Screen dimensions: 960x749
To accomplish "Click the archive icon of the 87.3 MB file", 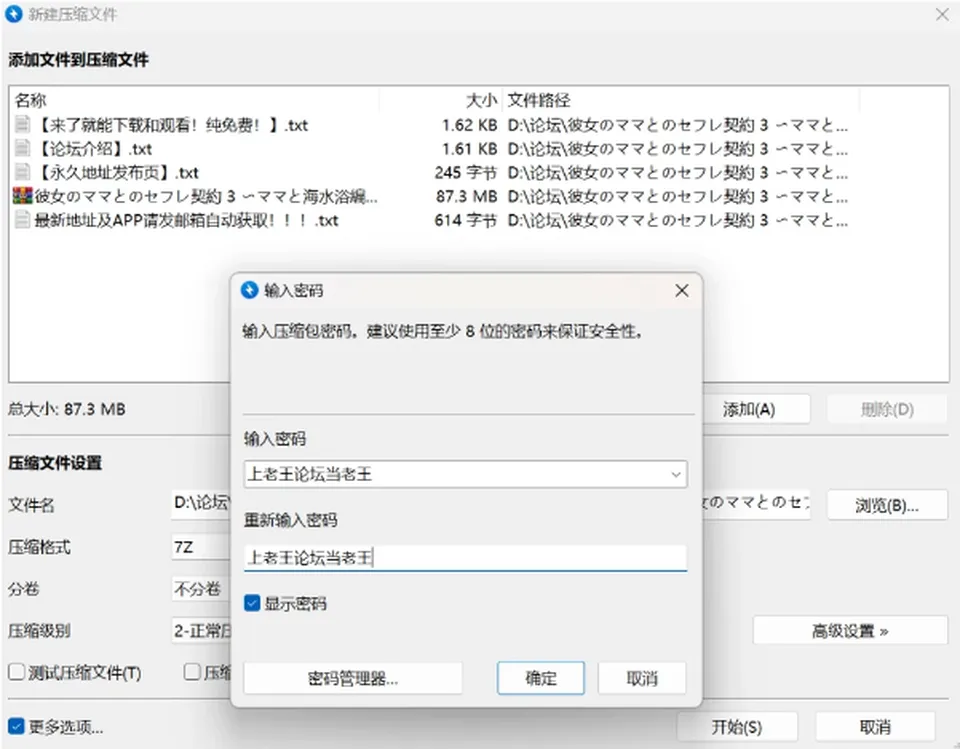I will (x=22, y=196).
